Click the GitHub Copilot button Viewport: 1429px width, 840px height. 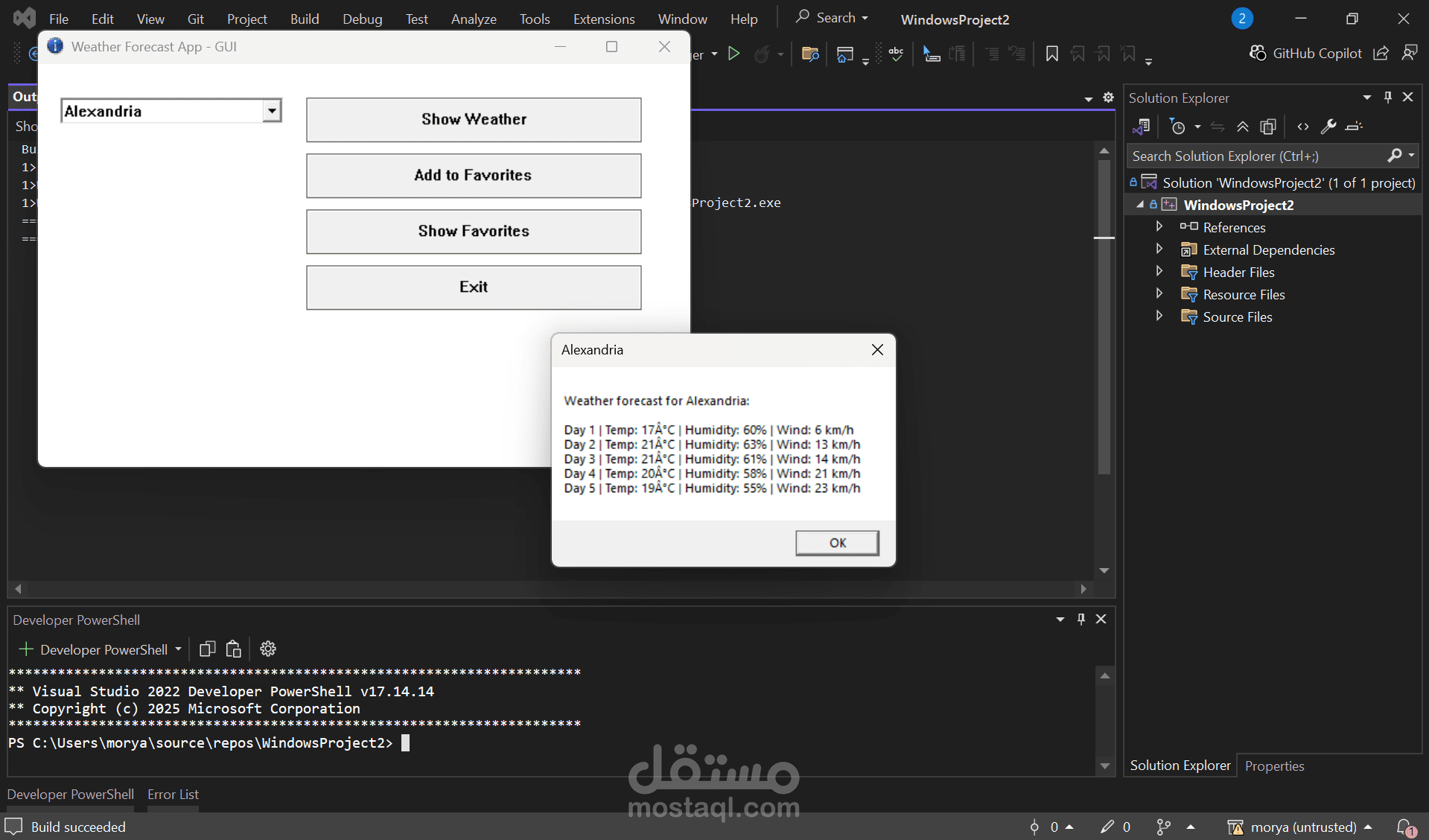(x=1305, y=53)
